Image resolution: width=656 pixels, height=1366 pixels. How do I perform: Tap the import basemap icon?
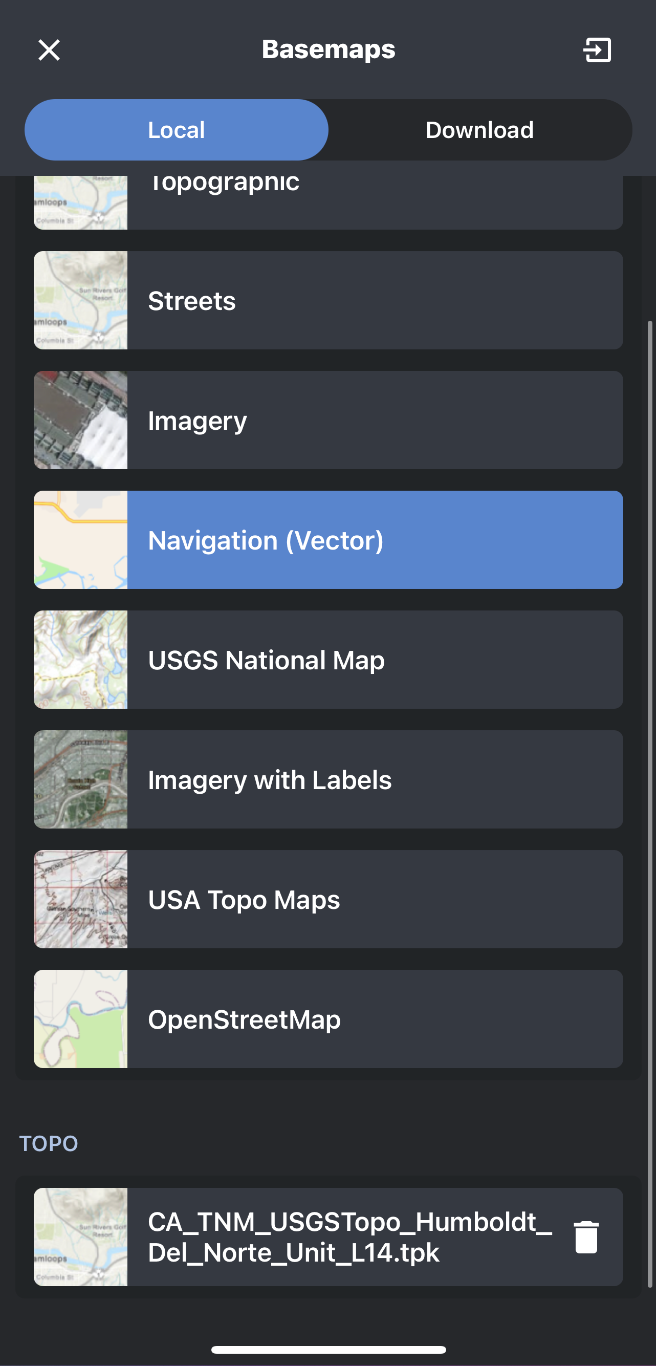597,50
